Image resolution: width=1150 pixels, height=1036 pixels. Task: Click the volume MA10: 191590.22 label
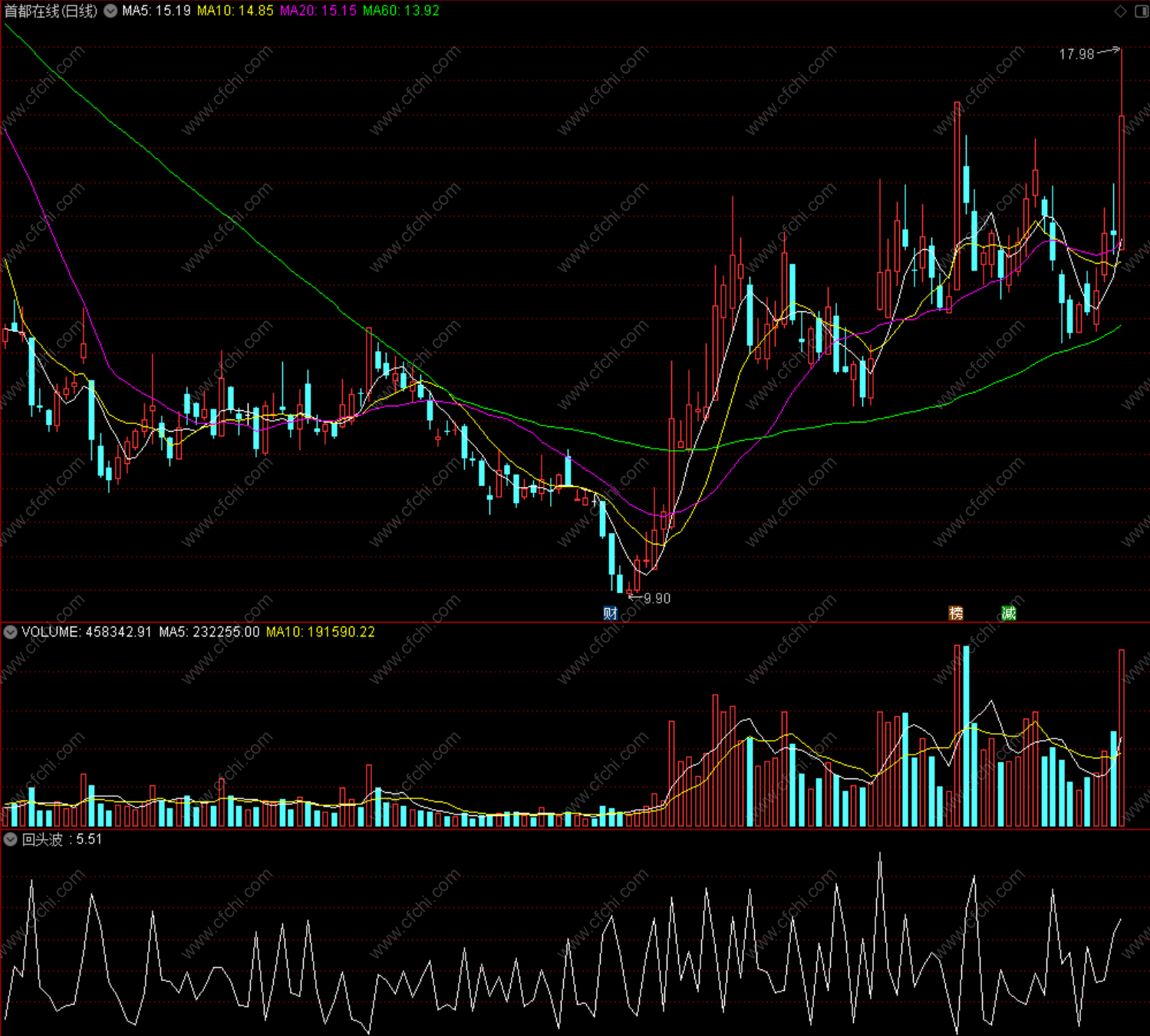click(321, 632)
